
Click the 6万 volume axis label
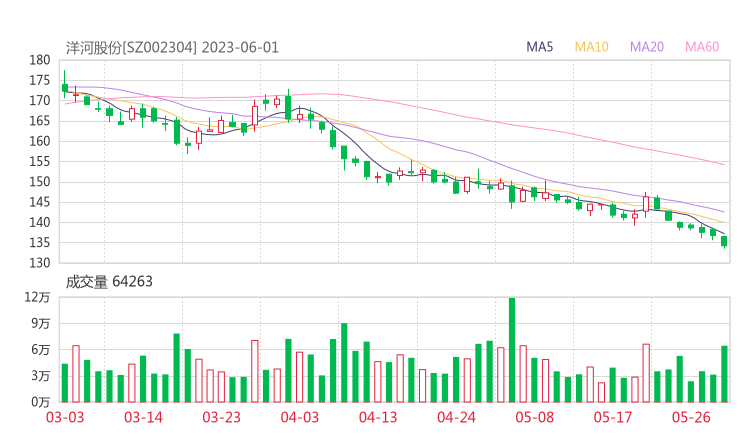(41, 350)
